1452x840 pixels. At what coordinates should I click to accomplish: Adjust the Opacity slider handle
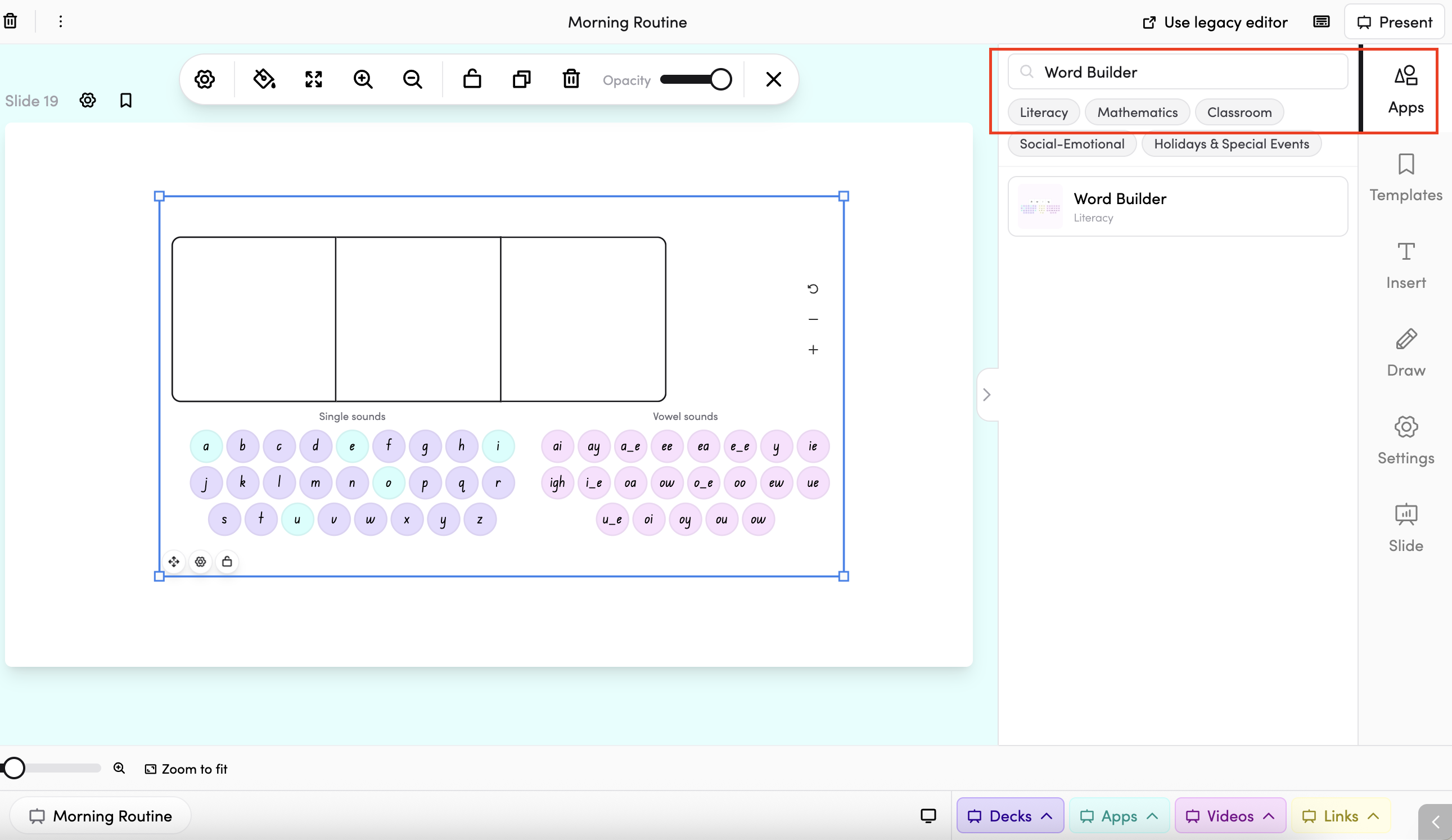tap(720, 79)
